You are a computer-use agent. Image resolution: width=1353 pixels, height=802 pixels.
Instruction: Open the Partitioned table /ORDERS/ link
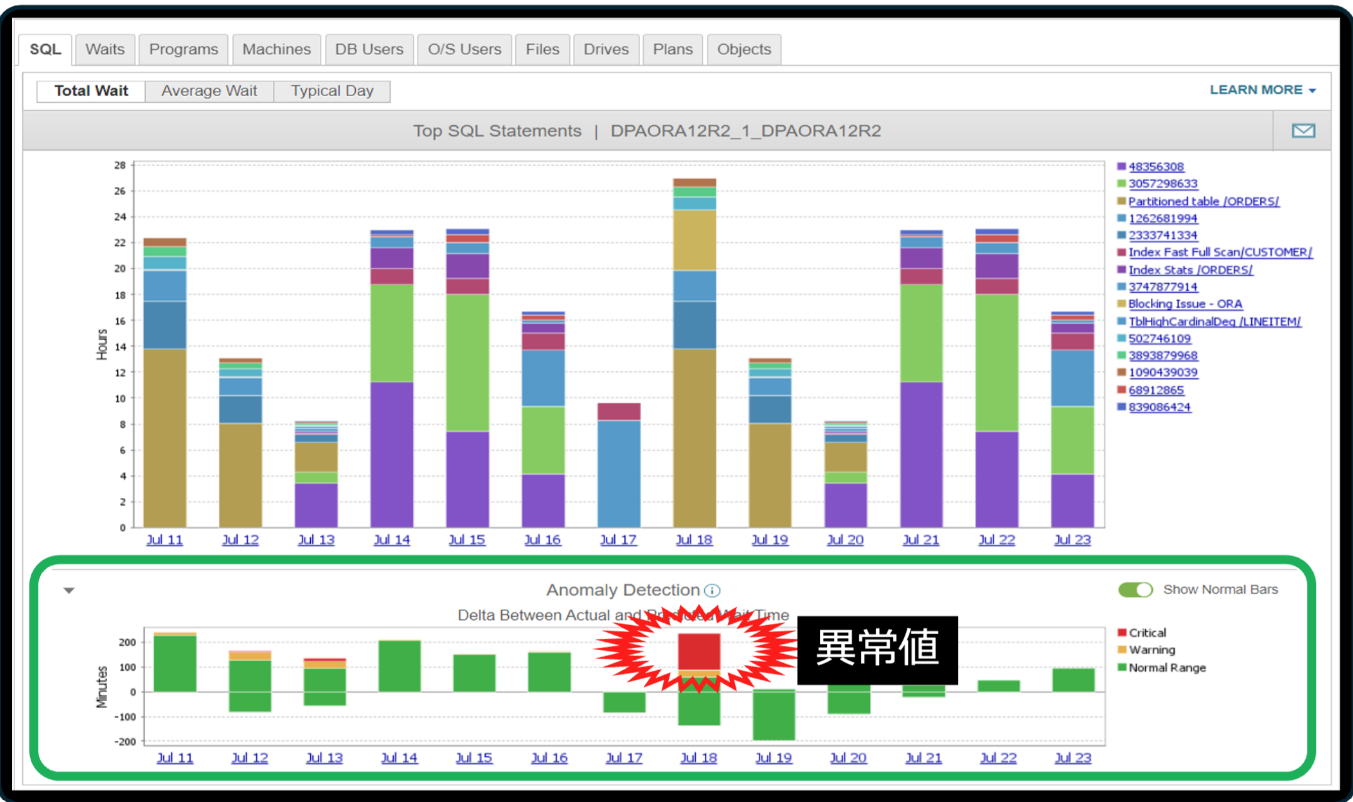click(1203, 201)
